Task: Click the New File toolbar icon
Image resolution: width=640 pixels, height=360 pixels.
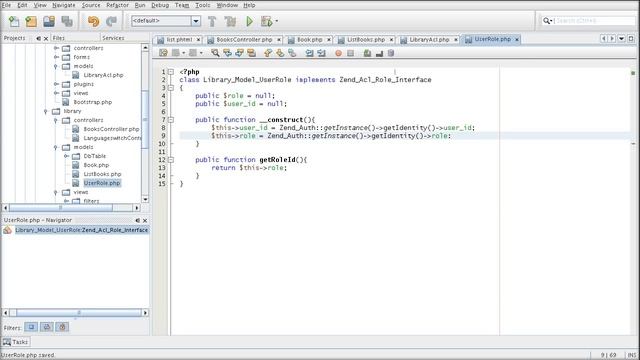Action: click(14, 21)
